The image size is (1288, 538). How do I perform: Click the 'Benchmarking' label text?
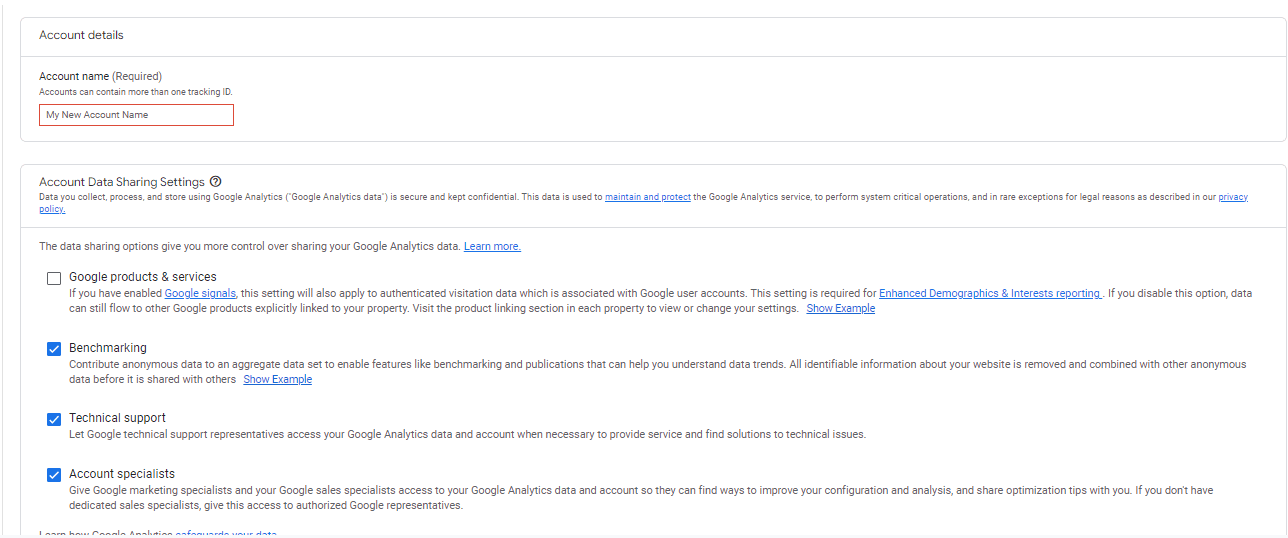[x=108, y=348]
